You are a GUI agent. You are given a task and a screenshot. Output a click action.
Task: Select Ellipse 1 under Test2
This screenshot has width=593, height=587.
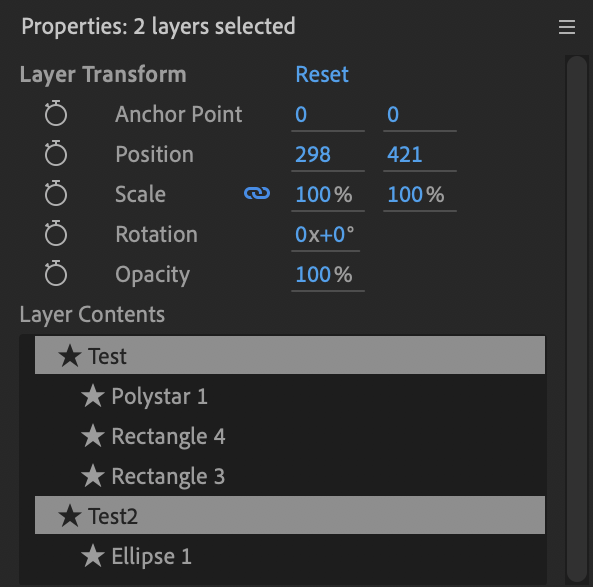pos(290,556)
